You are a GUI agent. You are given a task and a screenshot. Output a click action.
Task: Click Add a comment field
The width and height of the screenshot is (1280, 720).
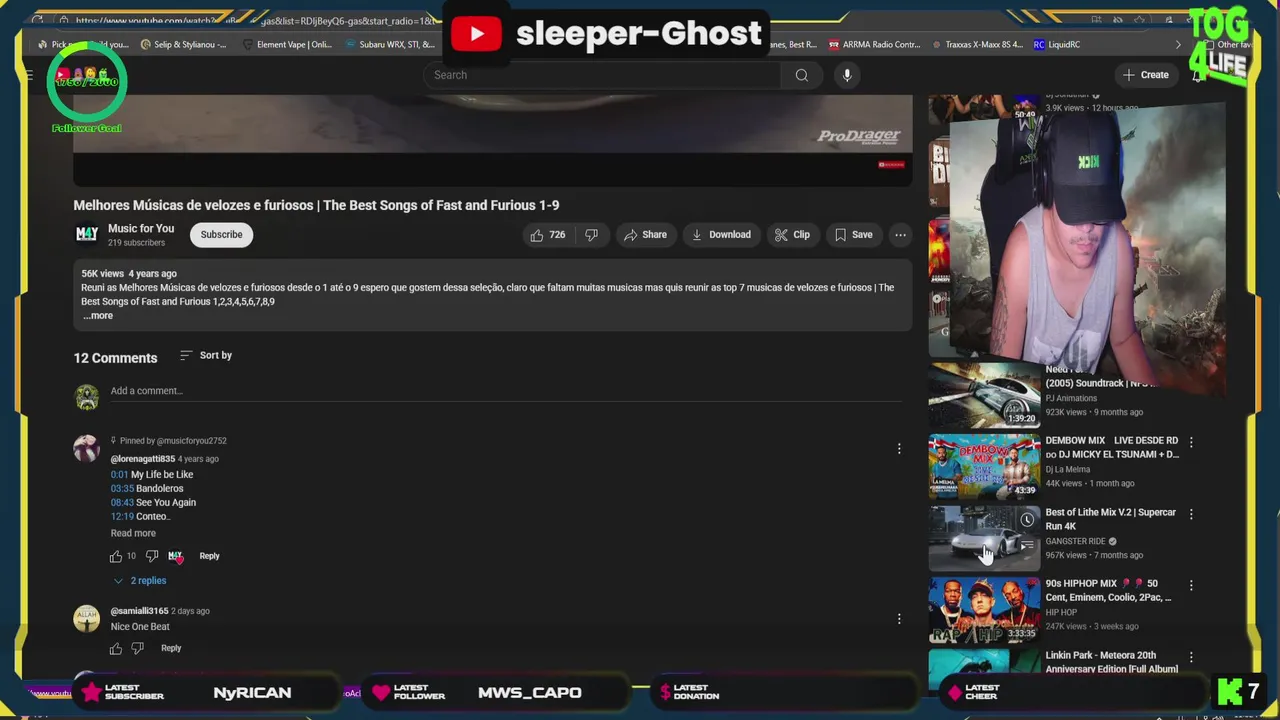505,391
